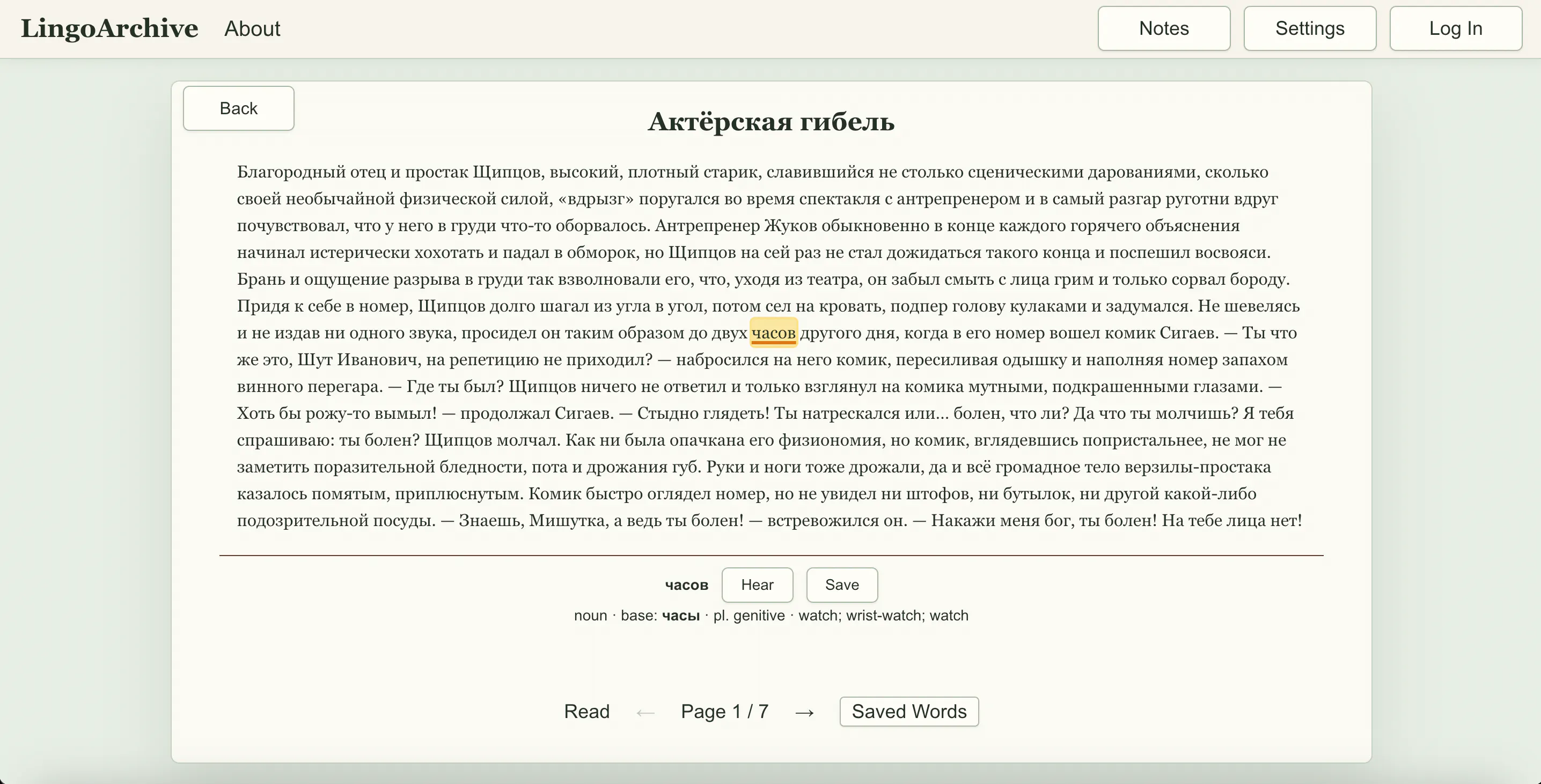Click the word Благородный in the text
Screen dimensions: 1541x784
coord(291,172)
